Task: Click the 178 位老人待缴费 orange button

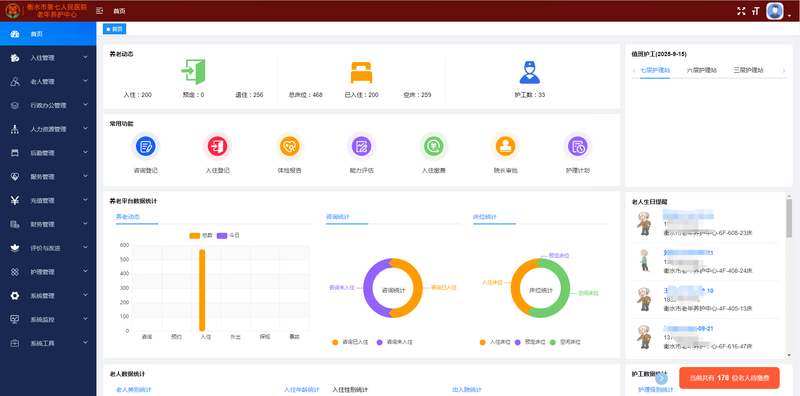Action: [729, 378]
